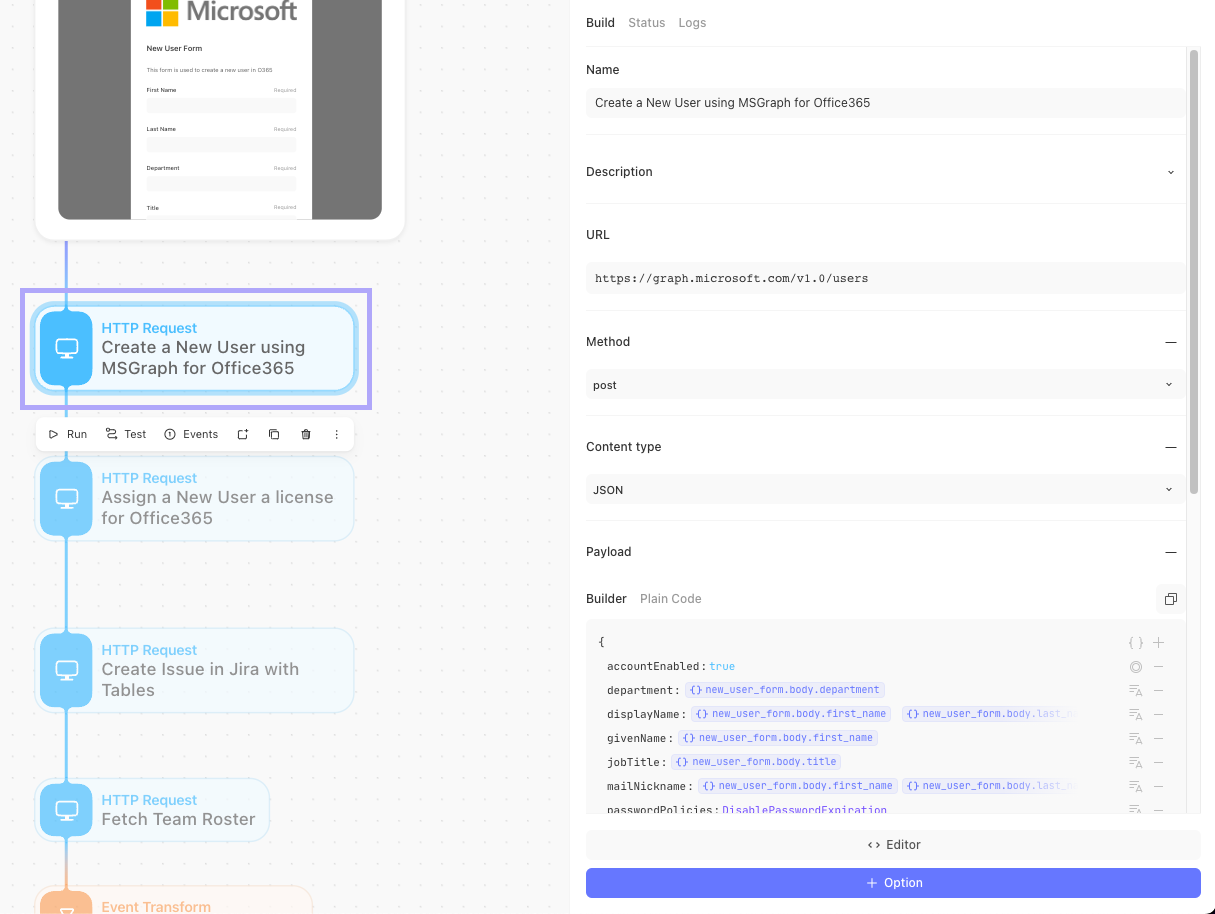Change value type icon for mailNickname row
The height and width of the screenshot is (914, 1215).
(1136, 786)
